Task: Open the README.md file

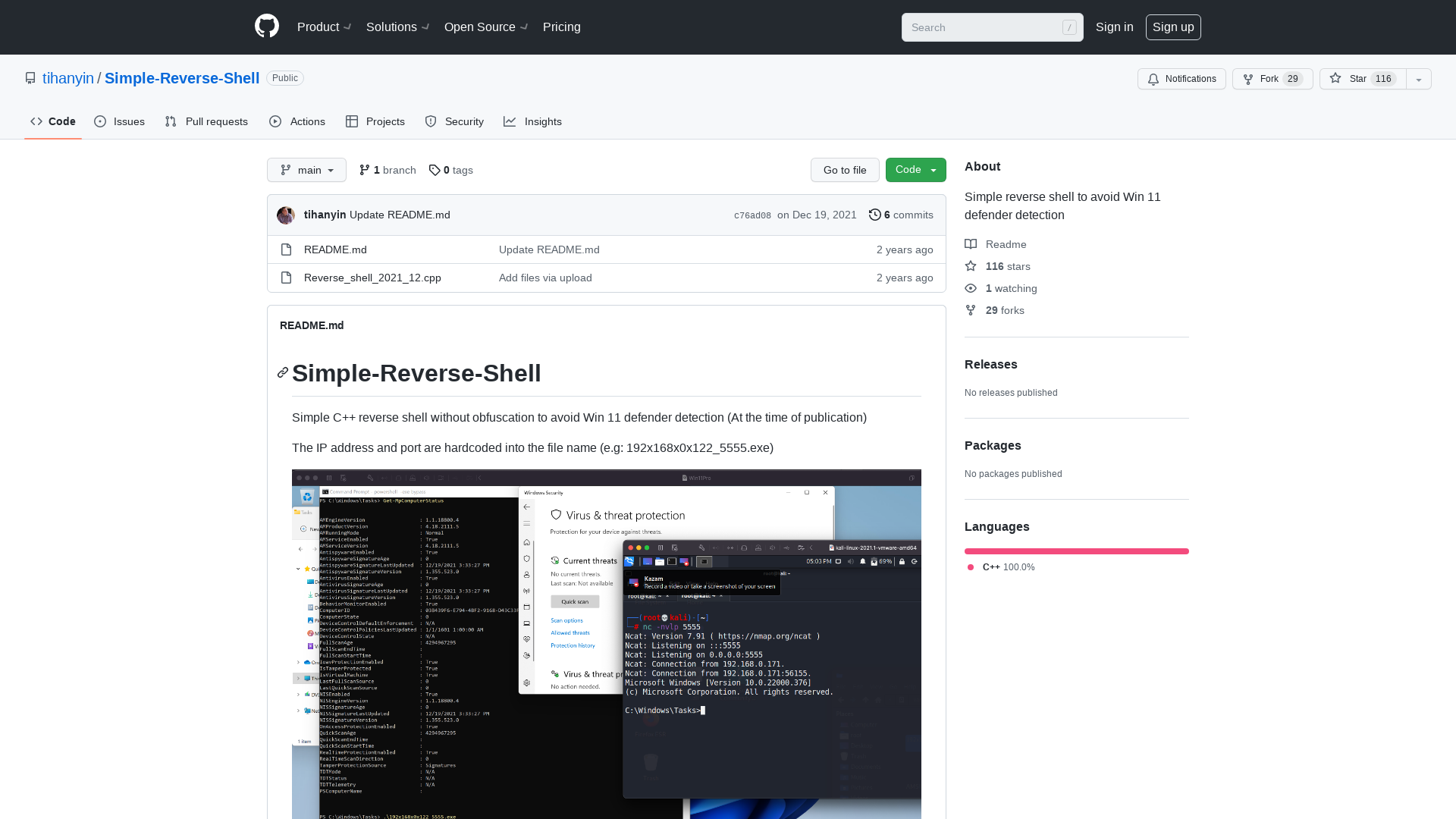Action: pyautogui.click(x=335, y=249)
